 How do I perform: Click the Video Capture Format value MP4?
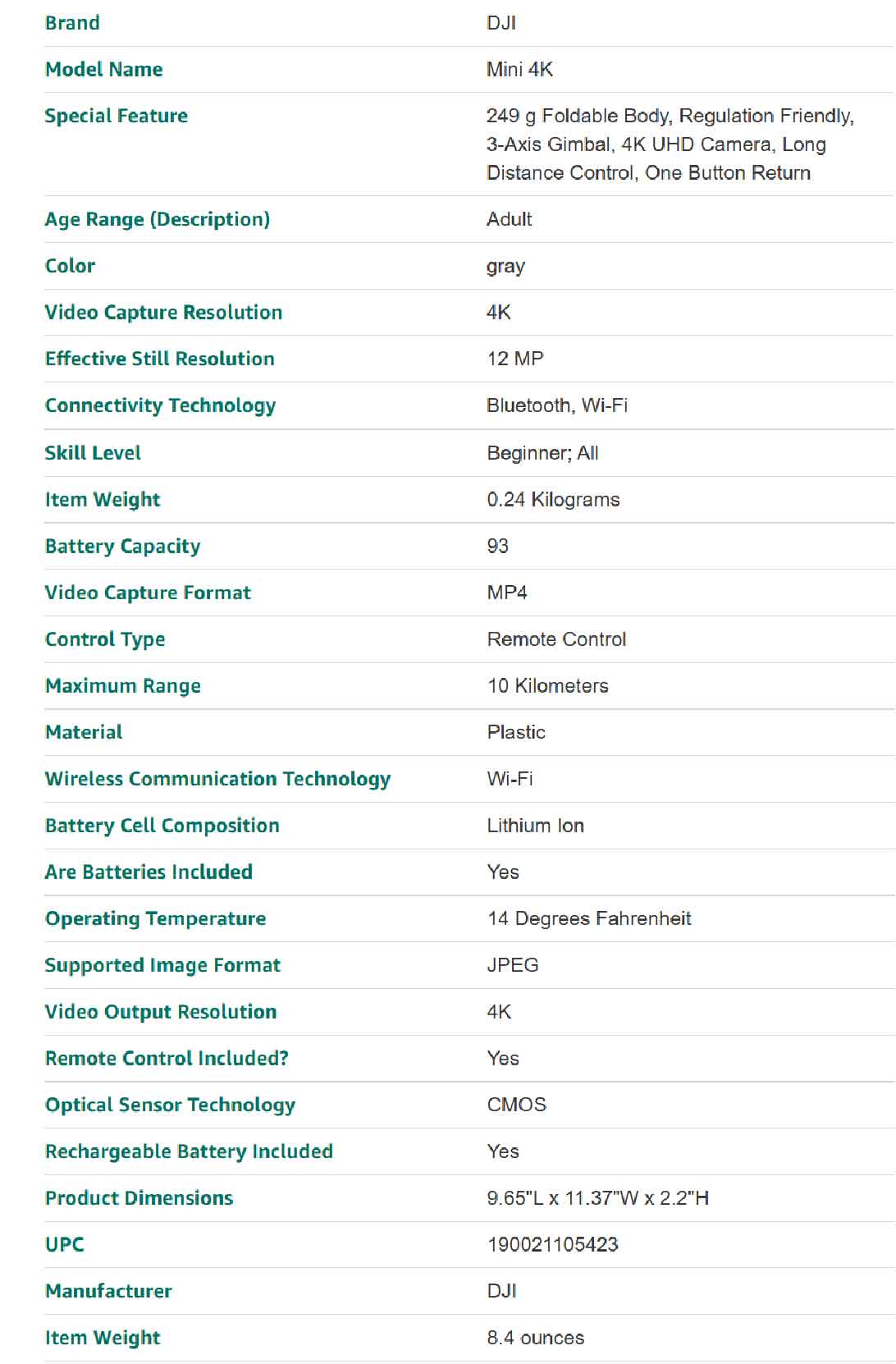tap(507, 593)
